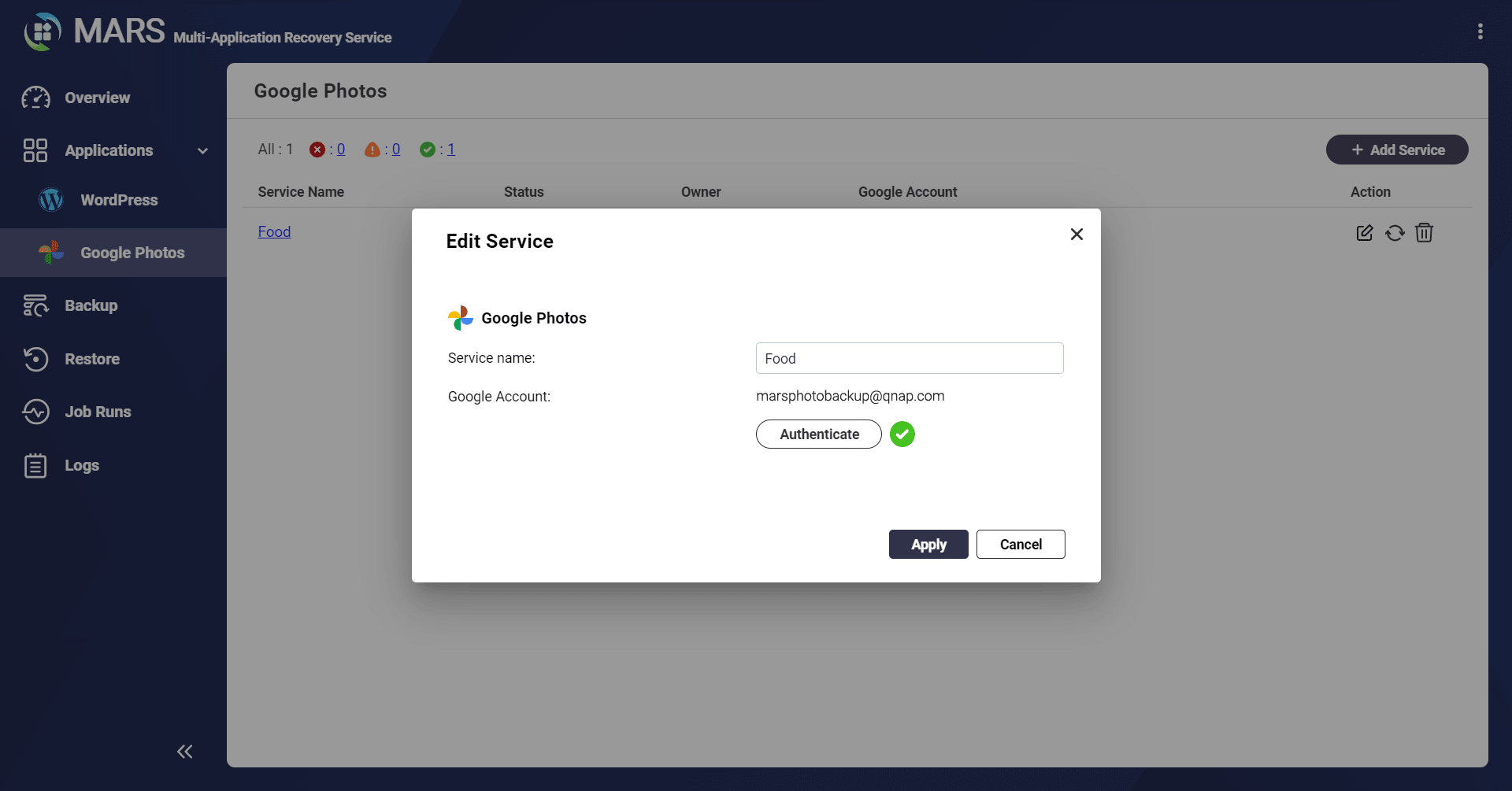
Task: Collapse the sidebar with double-chevron icon
Action: 185,752
